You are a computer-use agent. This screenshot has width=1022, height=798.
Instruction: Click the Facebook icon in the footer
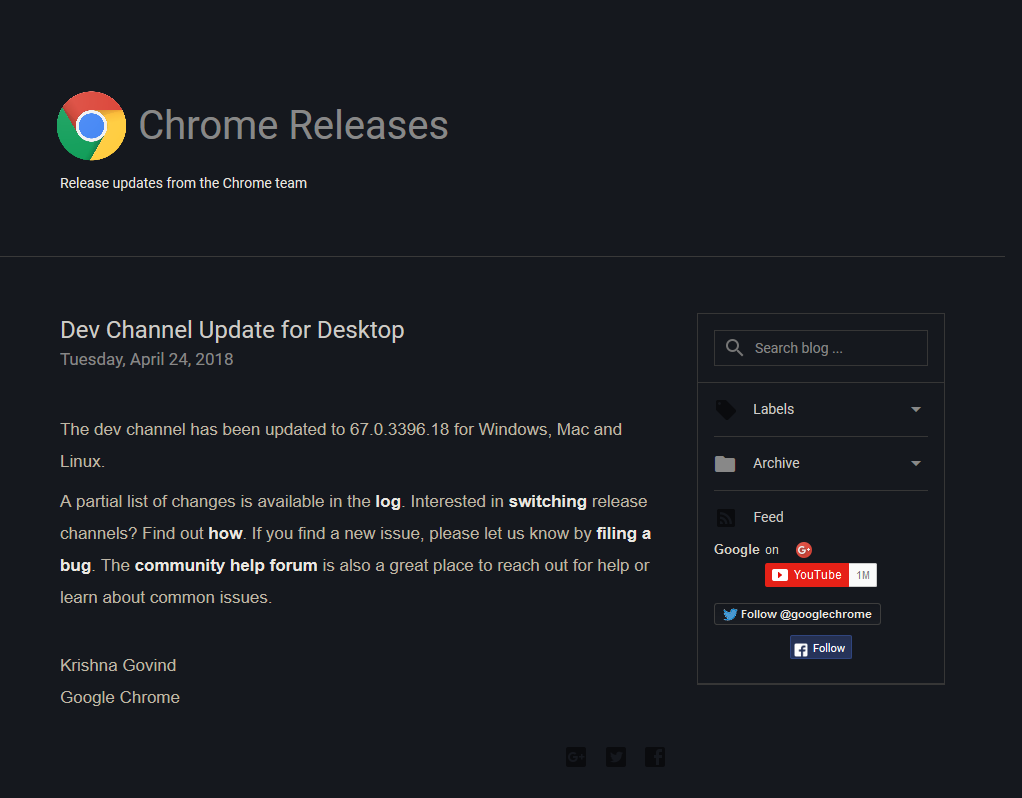655,757
